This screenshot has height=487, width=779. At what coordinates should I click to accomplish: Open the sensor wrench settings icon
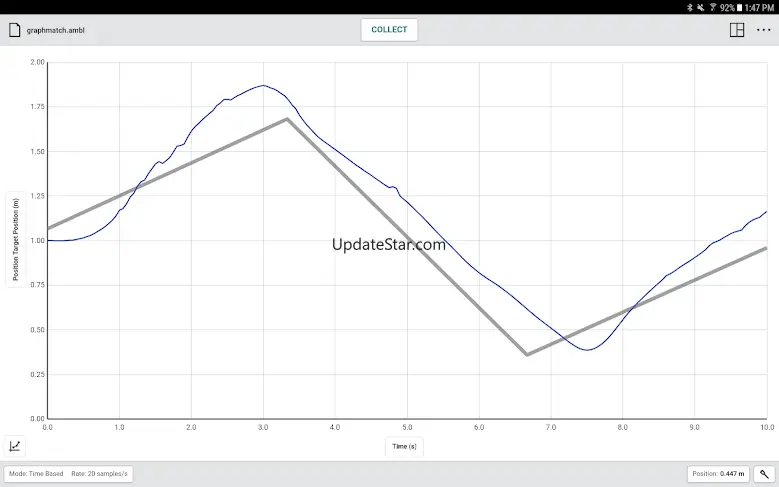coord(764,474)
